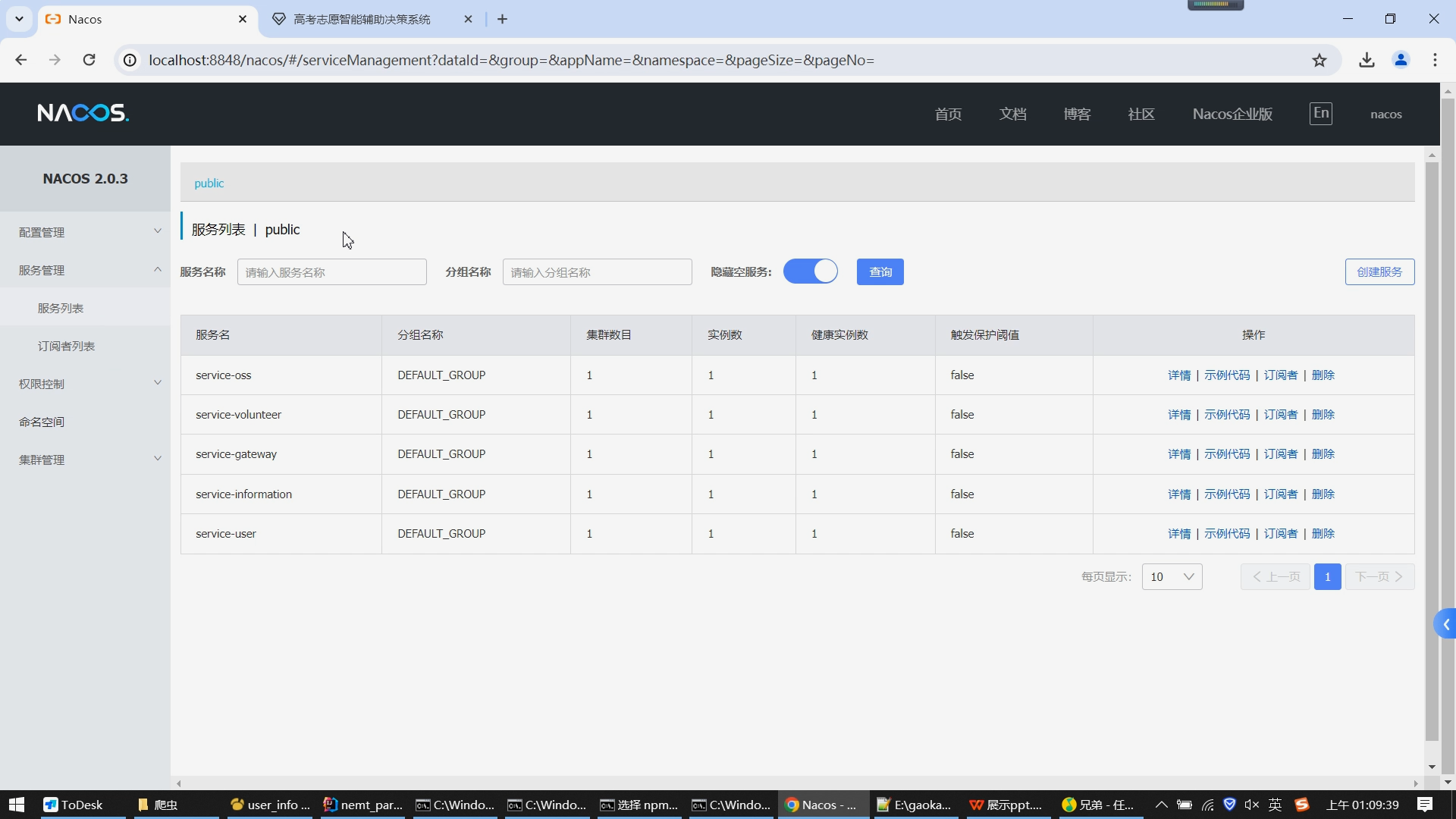Viewport: 1456px width, 819px height.
Task: Open Chrome downloads icon
Action: coord(1367,60)
